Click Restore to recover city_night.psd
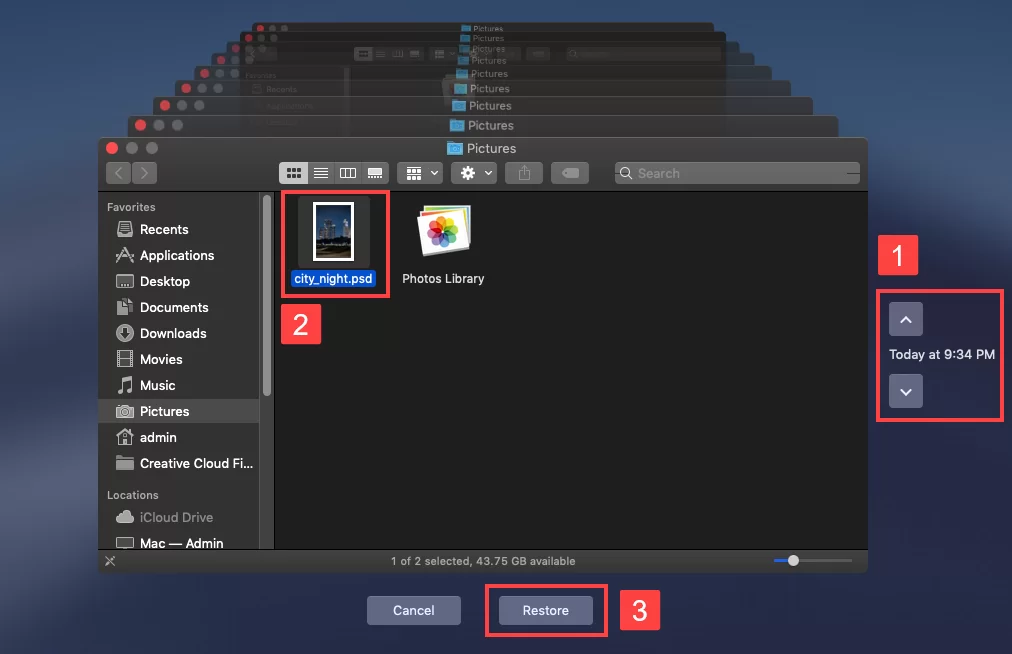The width and height of the screenshot is (1012, 654). coord(545,610)
